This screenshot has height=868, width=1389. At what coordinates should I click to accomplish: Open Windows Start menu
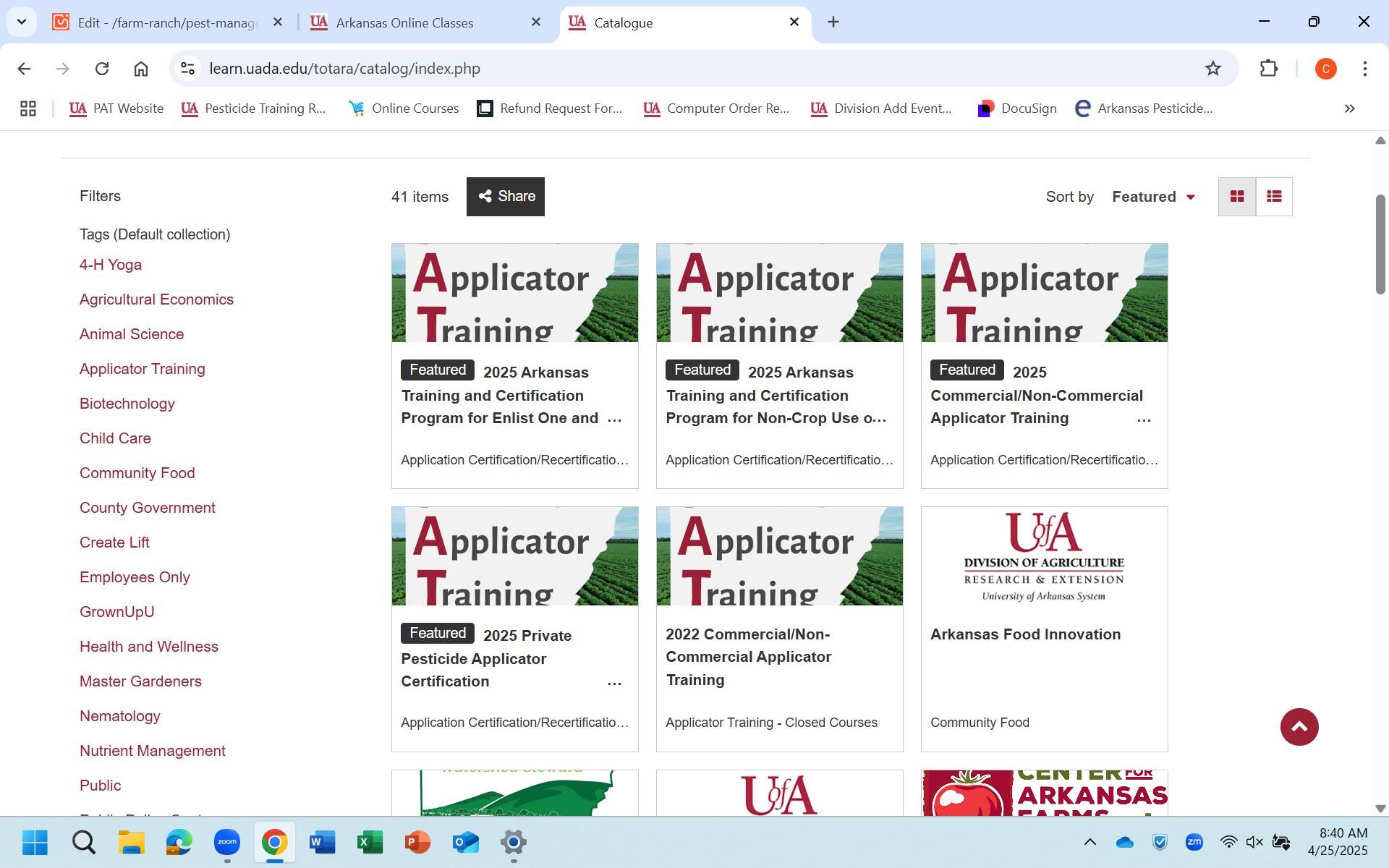[35, 843]
